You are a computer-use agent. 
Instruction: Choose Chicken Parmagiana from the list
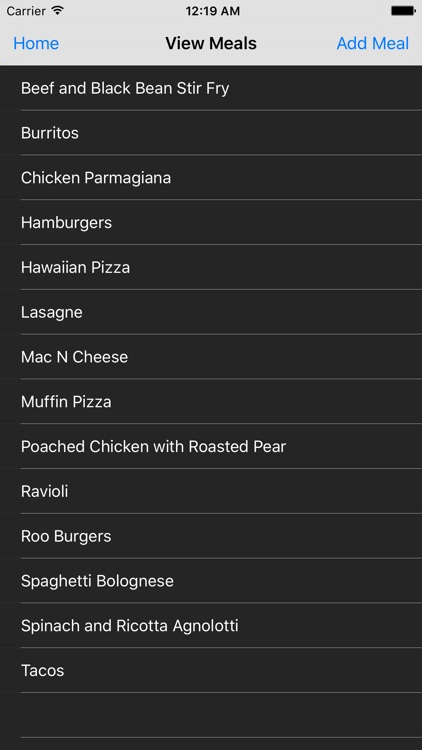211,177
